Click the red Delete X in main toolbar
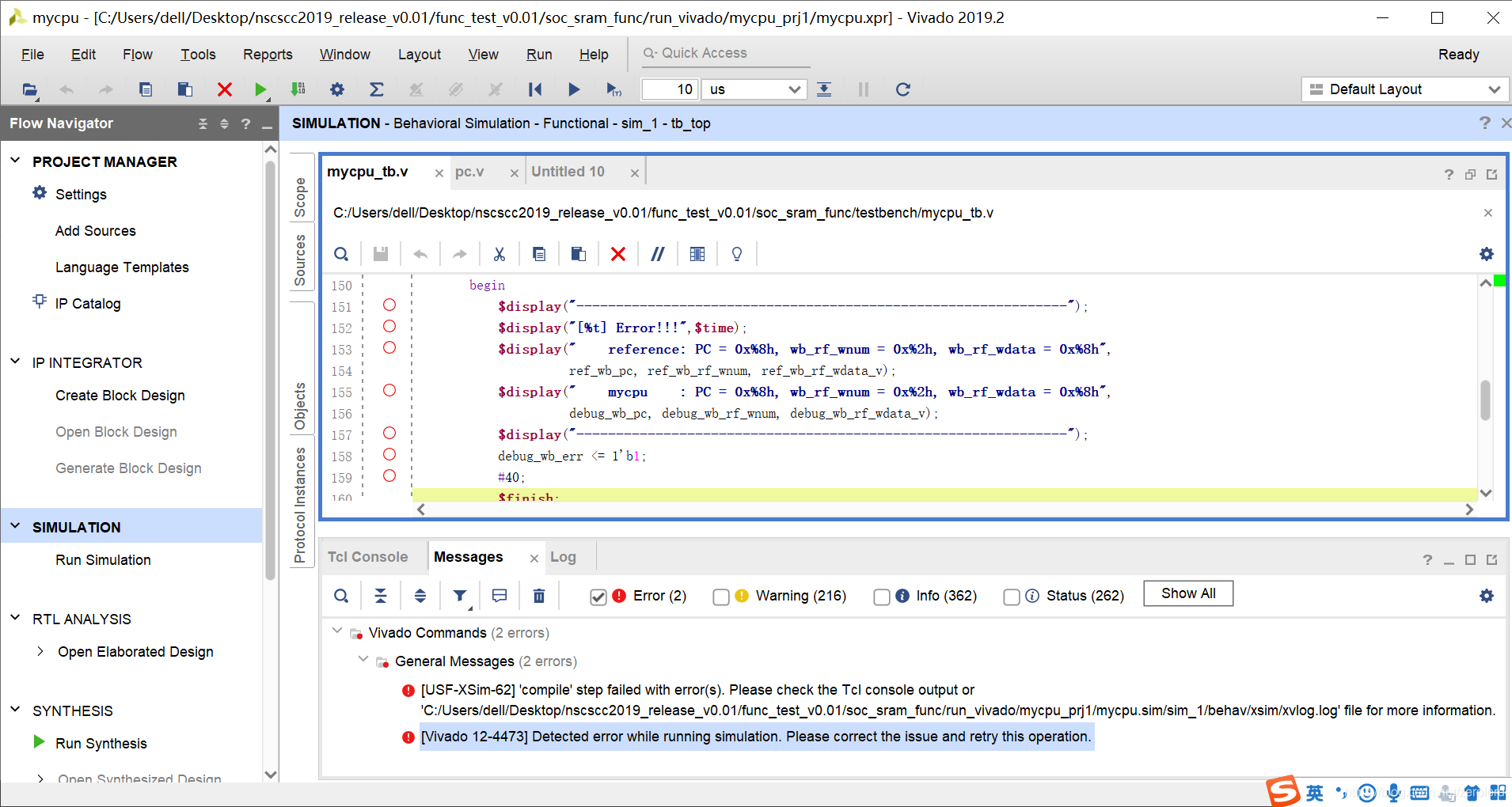 coord(225,89)
